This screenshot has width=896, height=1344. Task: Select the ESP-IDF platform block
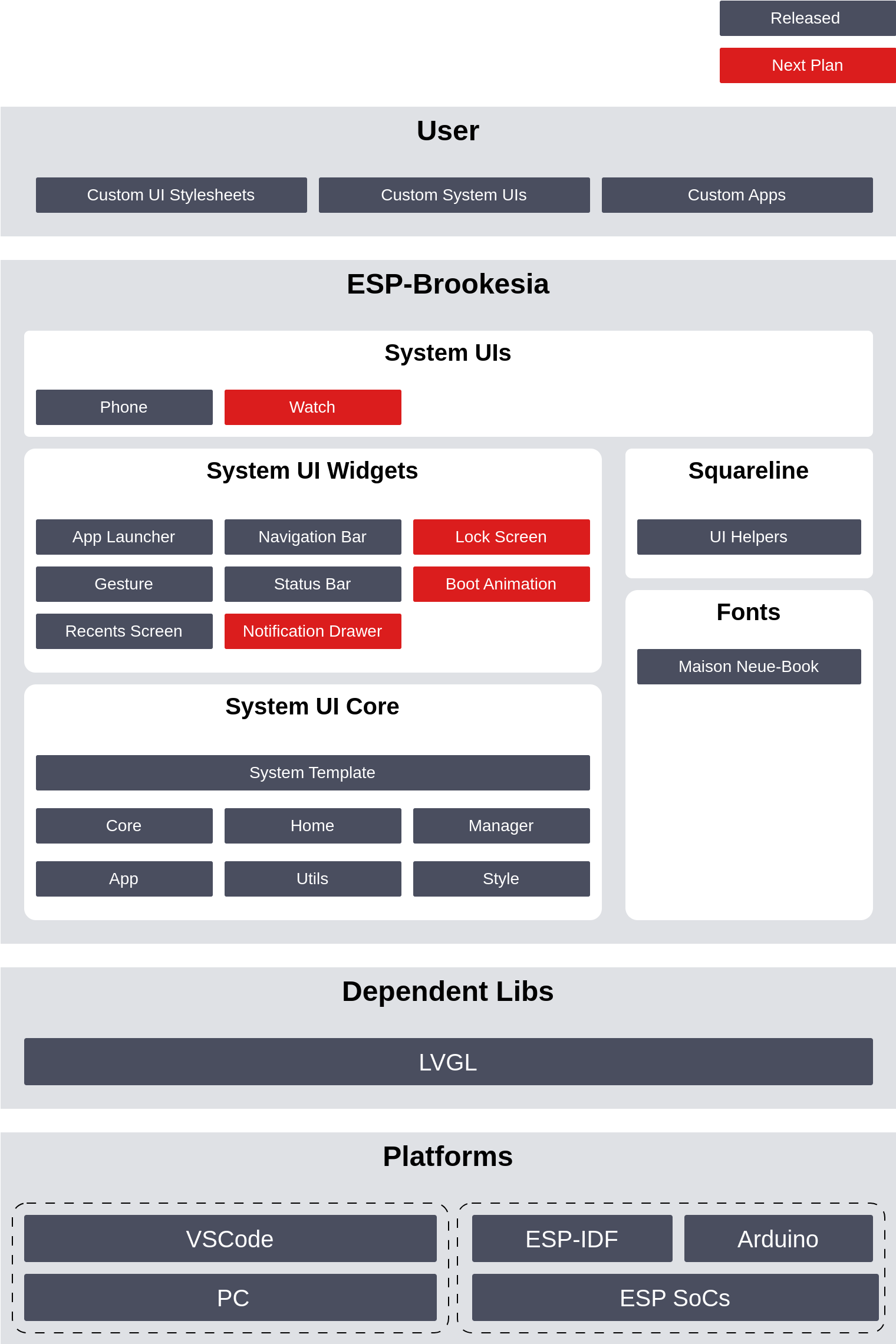(572, 1238)
